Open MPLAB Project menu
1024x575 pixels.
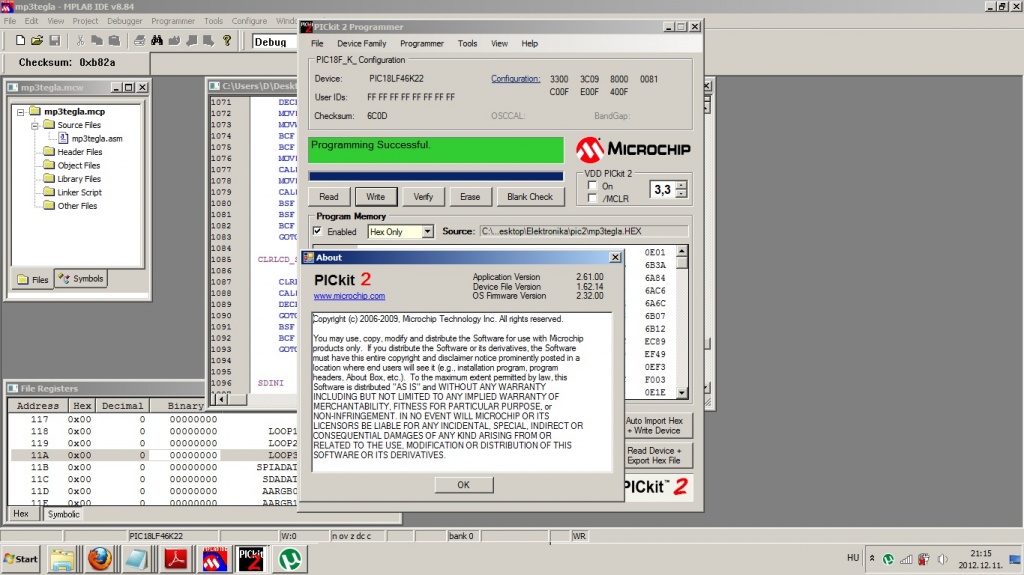[85, 21]
